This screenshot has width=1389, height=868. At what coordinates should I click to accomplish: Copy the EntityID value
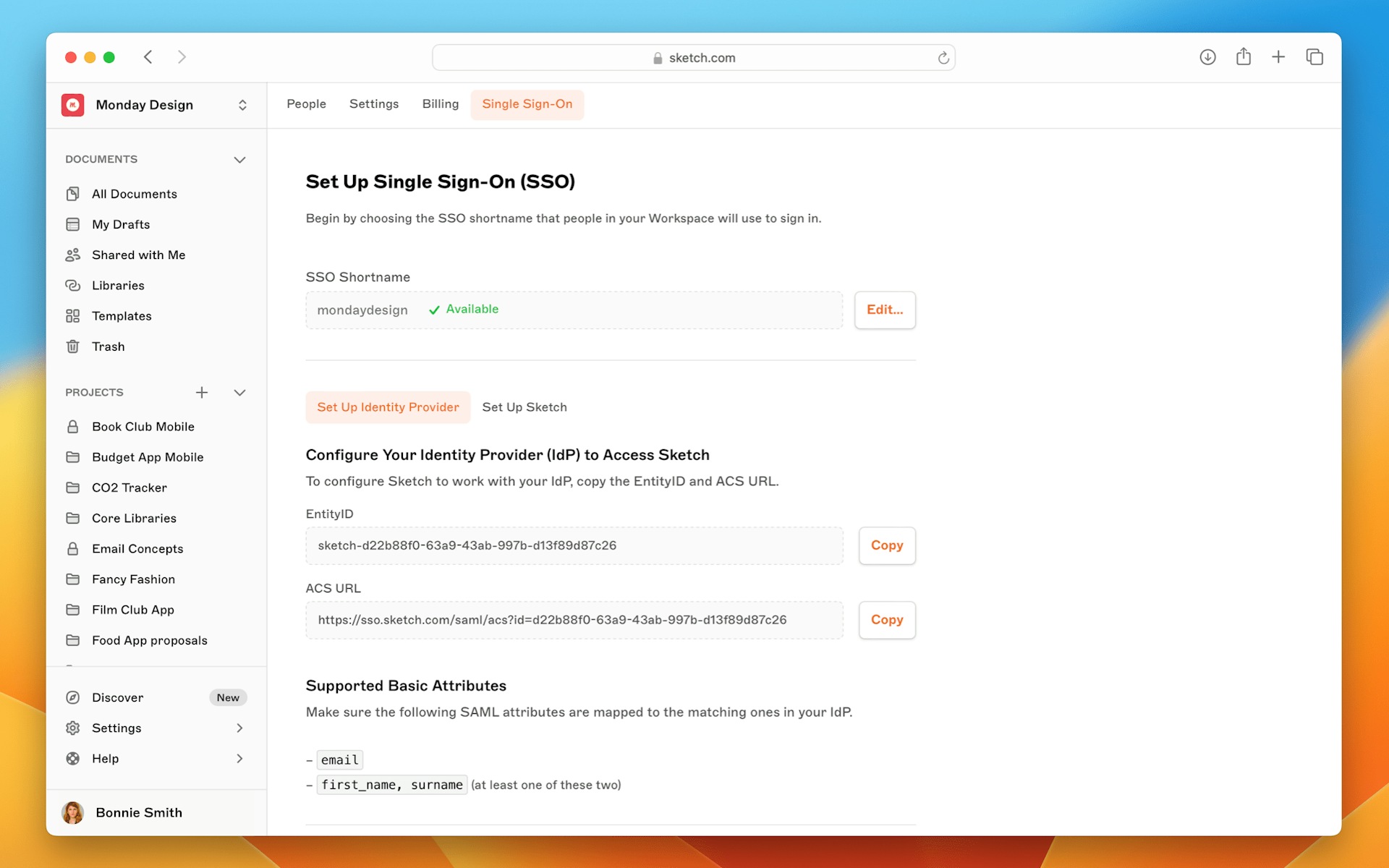(x=887, y=545)
